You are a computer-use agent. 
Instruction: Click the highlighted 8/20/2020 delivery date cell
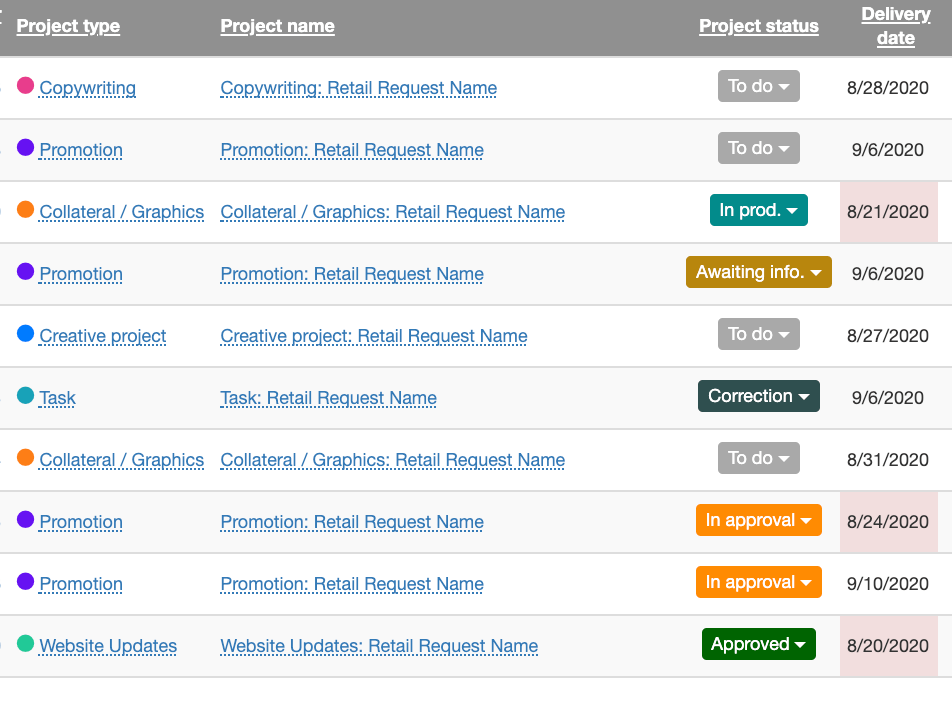(x=889, y=646)
